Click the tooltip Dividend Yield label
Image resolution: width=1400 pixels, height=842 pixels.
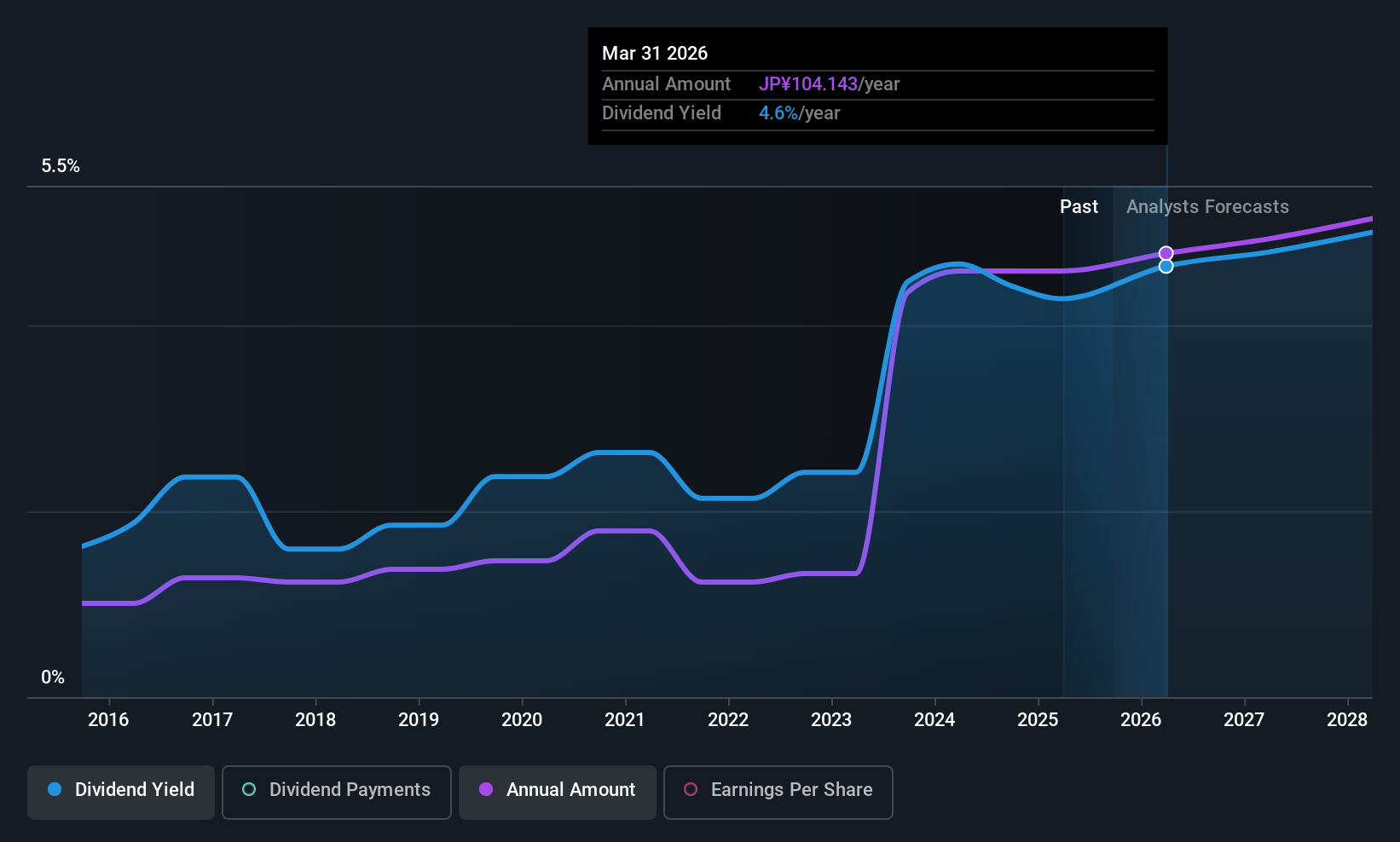coord(662,113)
